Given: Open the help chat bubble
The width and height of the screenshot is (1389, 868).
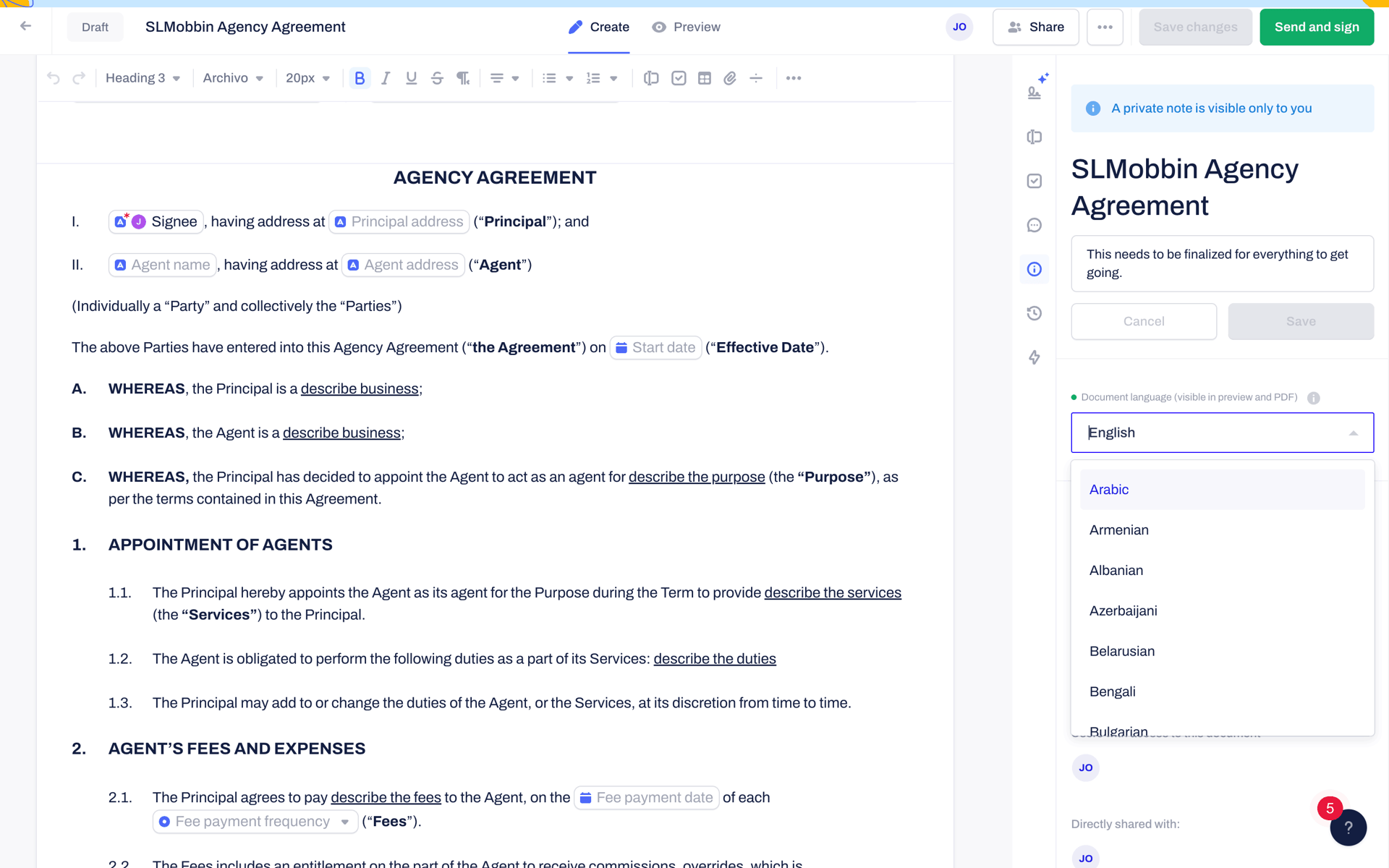Looking at the screenshot, I should tap(1348, 827).
